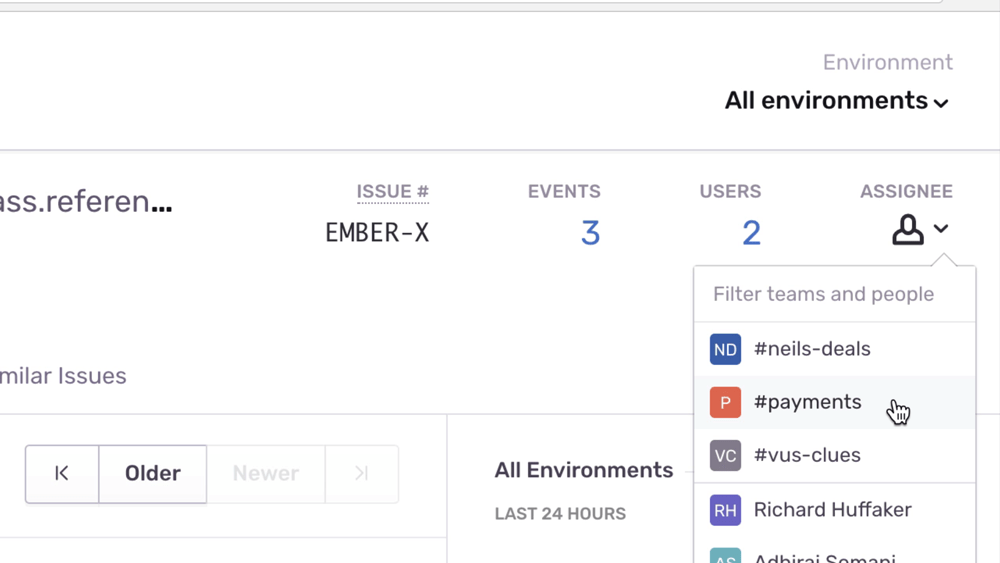
Task: Select Richard Huffaker from the assignee list
Action: point(832,510)
